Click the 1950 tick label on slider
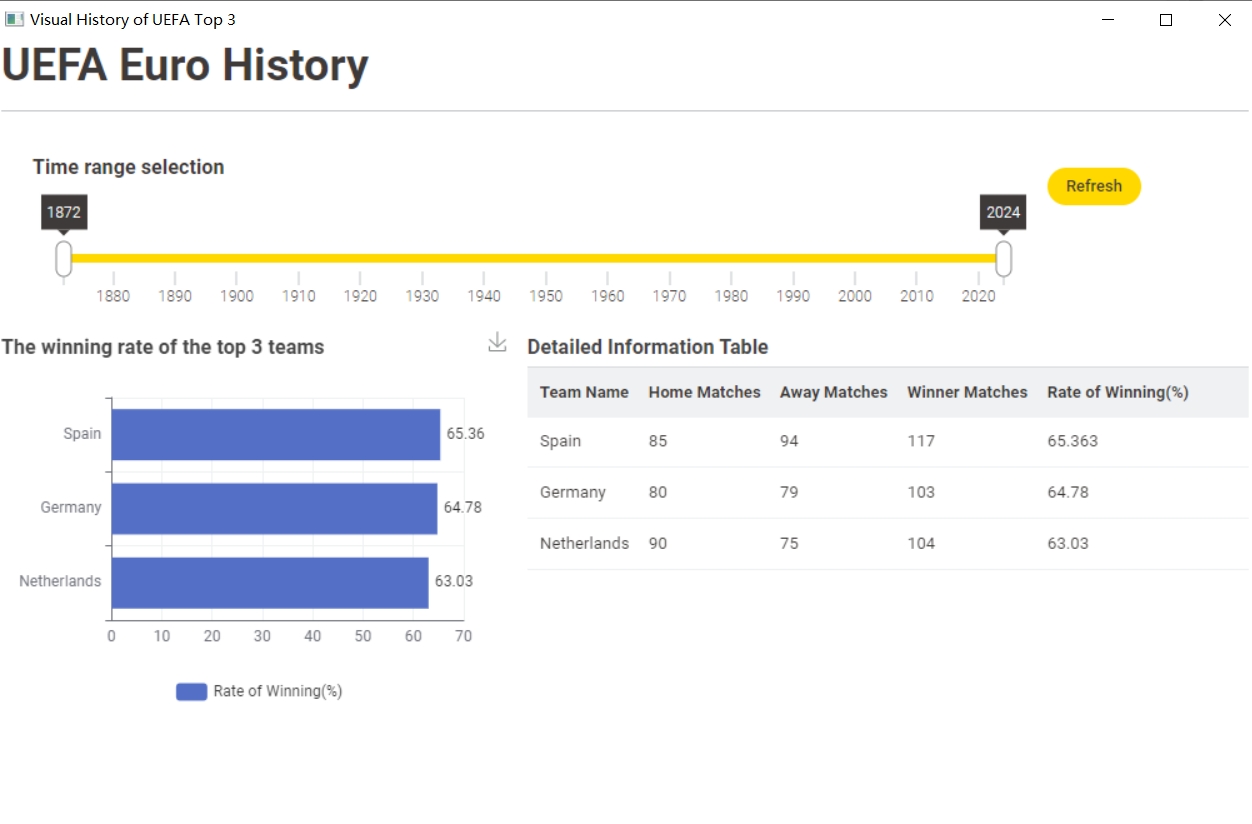This screenshot has height=824, width=1252. [546, 296]
